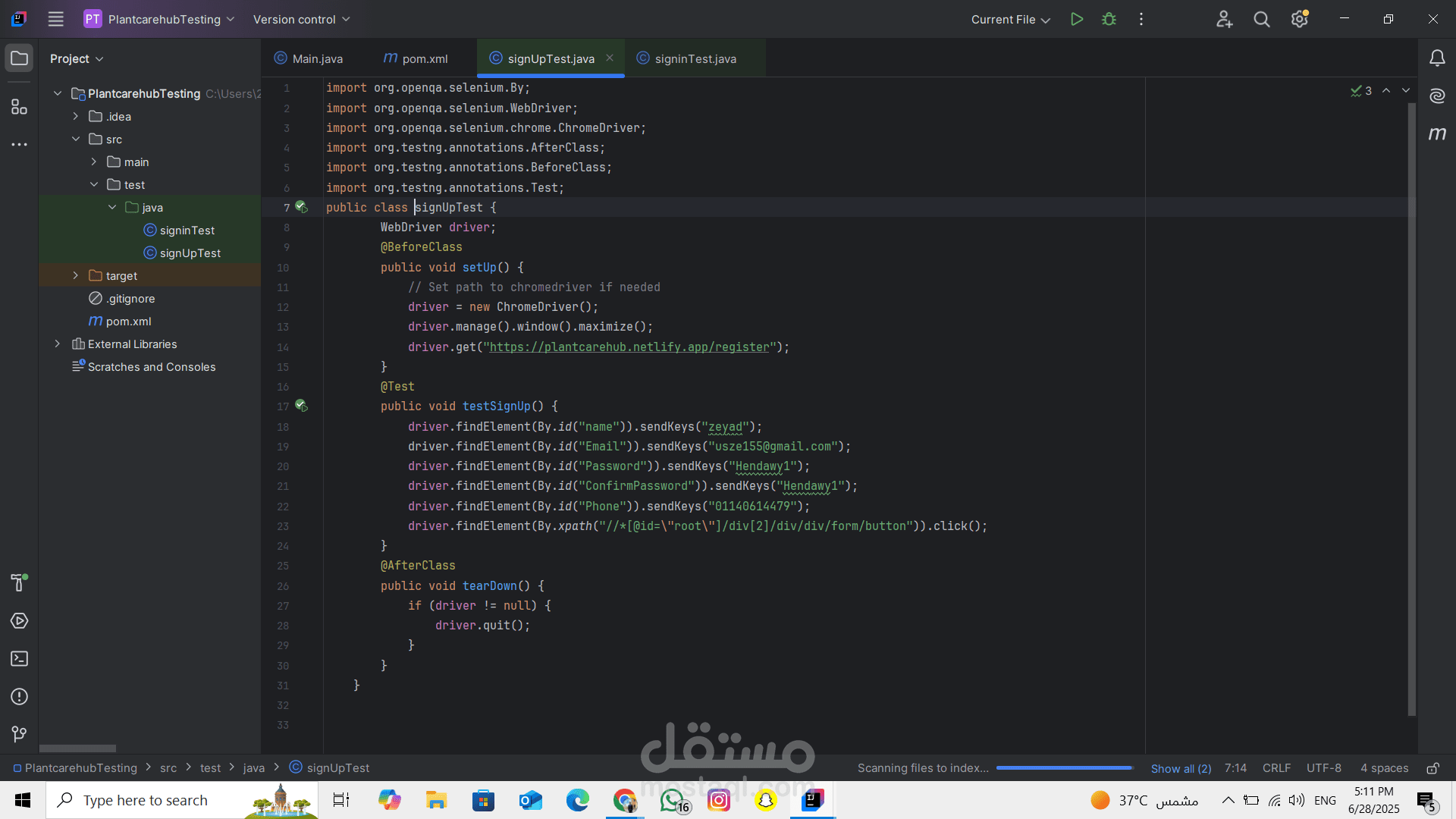Open the Build hammer tool window
Screen dimensions: 1456x819
[x=19, y=582]
